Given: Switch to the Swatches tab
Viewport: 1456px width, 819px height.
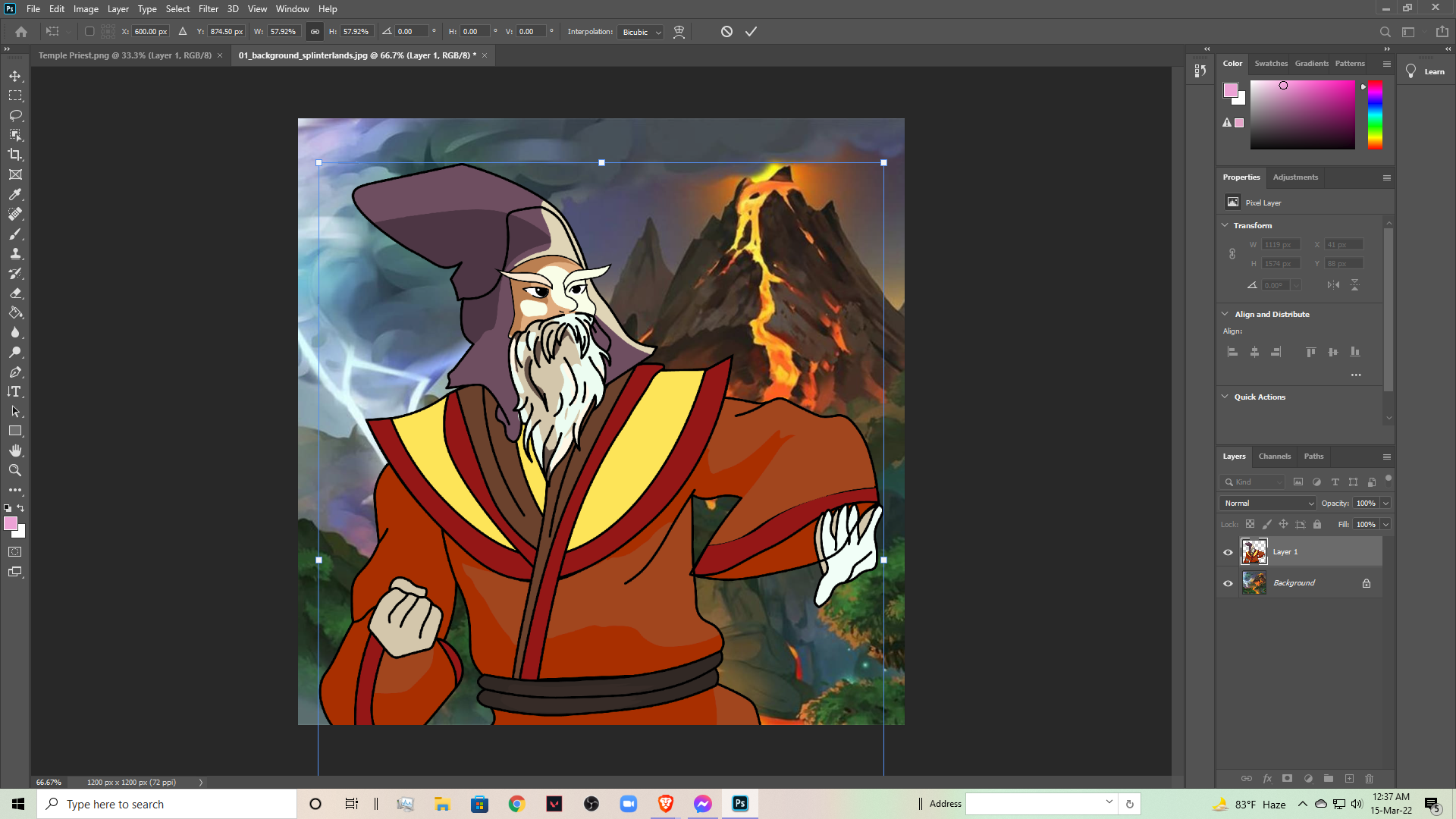Looking at the screenshot, I should 1270,64.
